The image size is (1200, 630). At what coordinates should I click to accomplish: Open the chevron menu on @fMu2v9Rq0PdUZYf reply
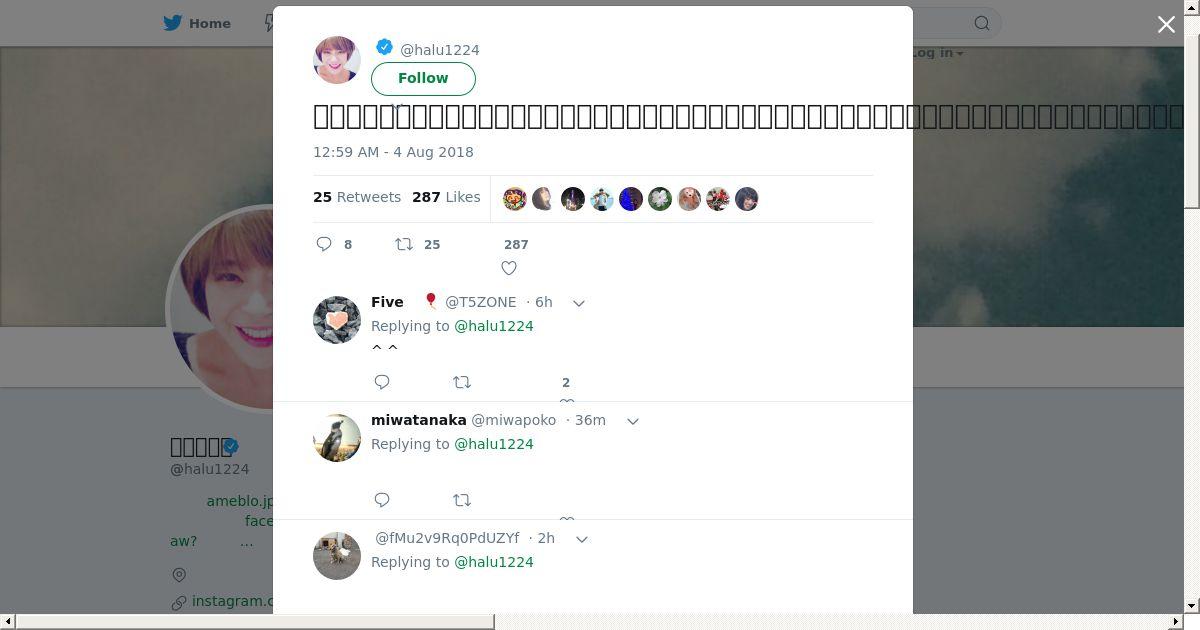click(581, 539)
